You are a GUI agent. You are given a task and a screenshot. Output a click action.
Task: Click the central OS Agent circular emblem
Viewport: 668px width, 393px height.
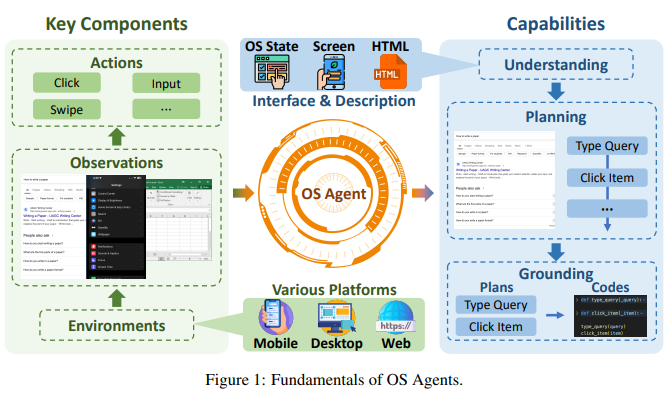(x=333, y=194)
